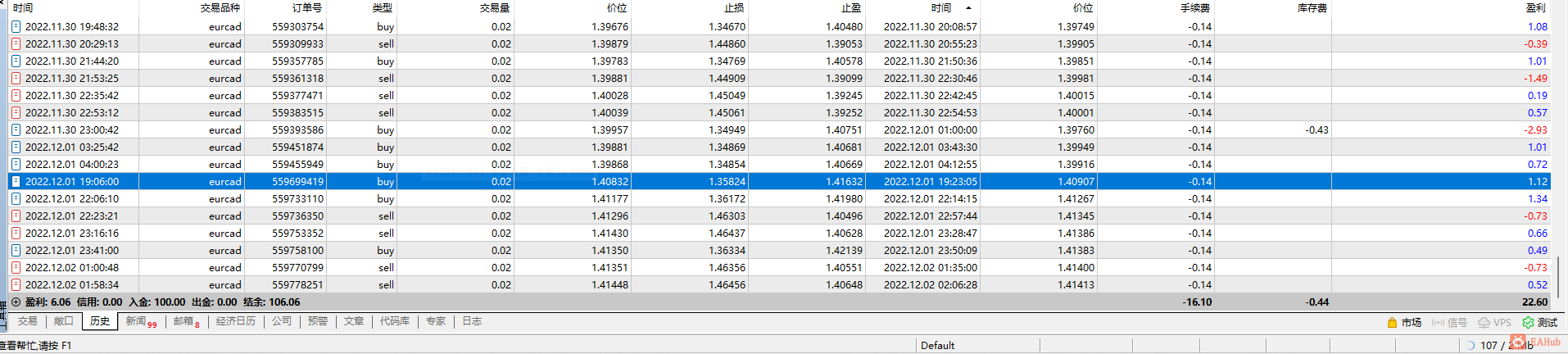The width and height of the screenshot is (1568, 354).
Task: Click the order icon of highlighted 2022.12.01 19:06:00 row
Action: tap(16, 181)
